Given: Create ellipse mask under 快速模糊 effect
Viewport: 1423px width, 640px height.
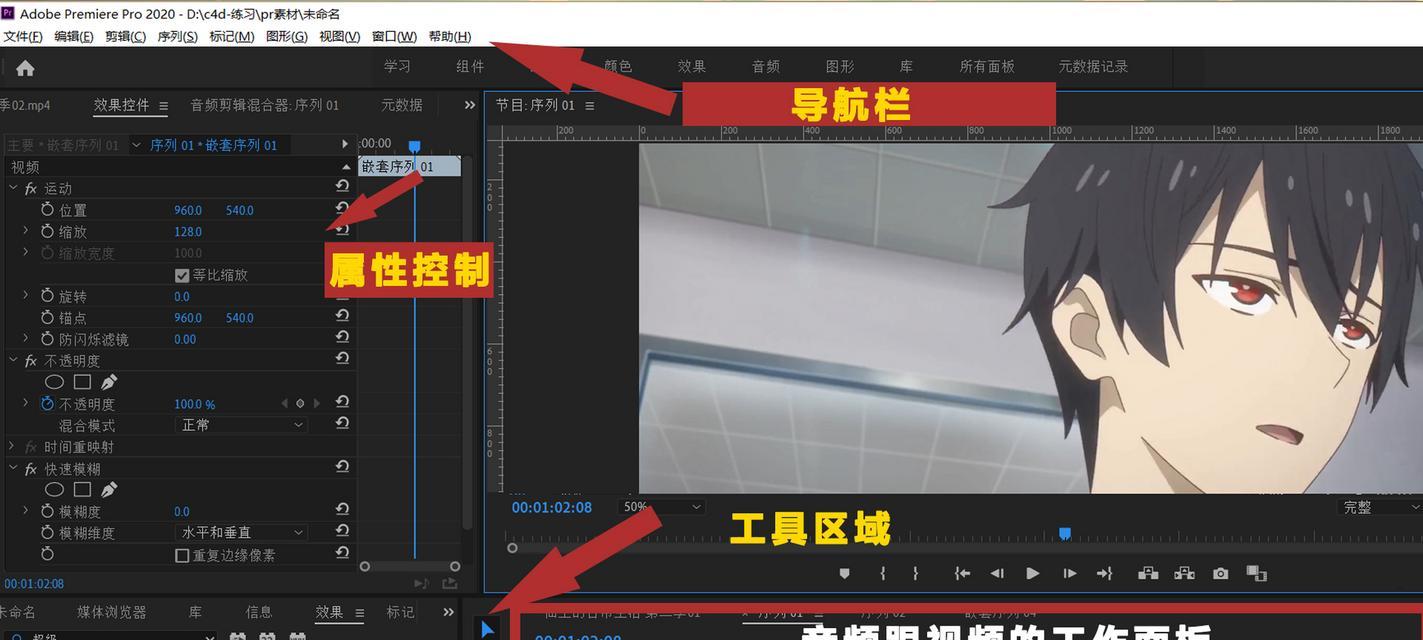Looking at the screenshot, I should click(x=54, y=490).
